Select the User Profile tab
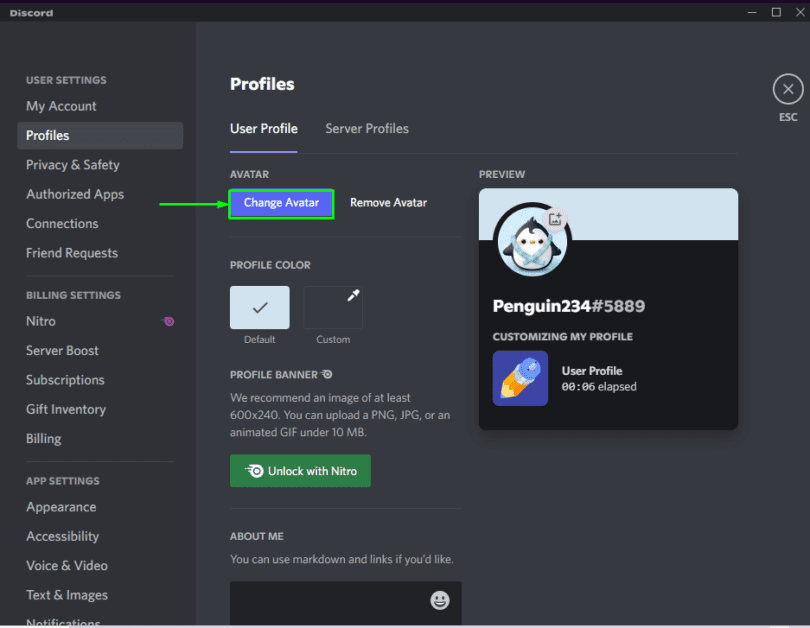Image resolution: width=810 pixels, height=628 pixels. pyautogui.click(x=264, y=129)
